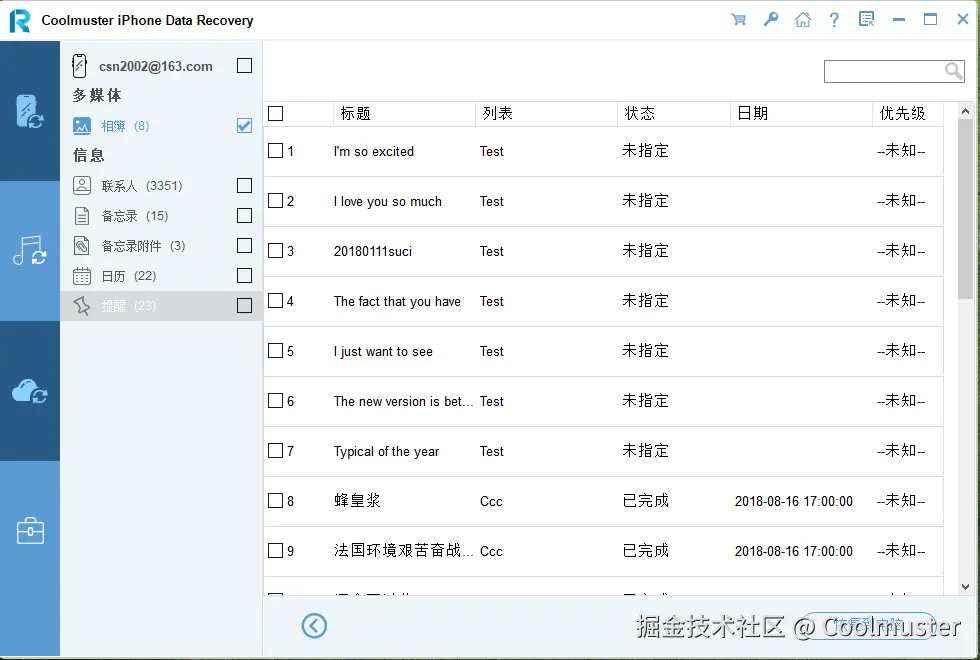Check row 5 'I just want to see' checkbox
The image size is (980, 660).
click(x=276, y=351)
